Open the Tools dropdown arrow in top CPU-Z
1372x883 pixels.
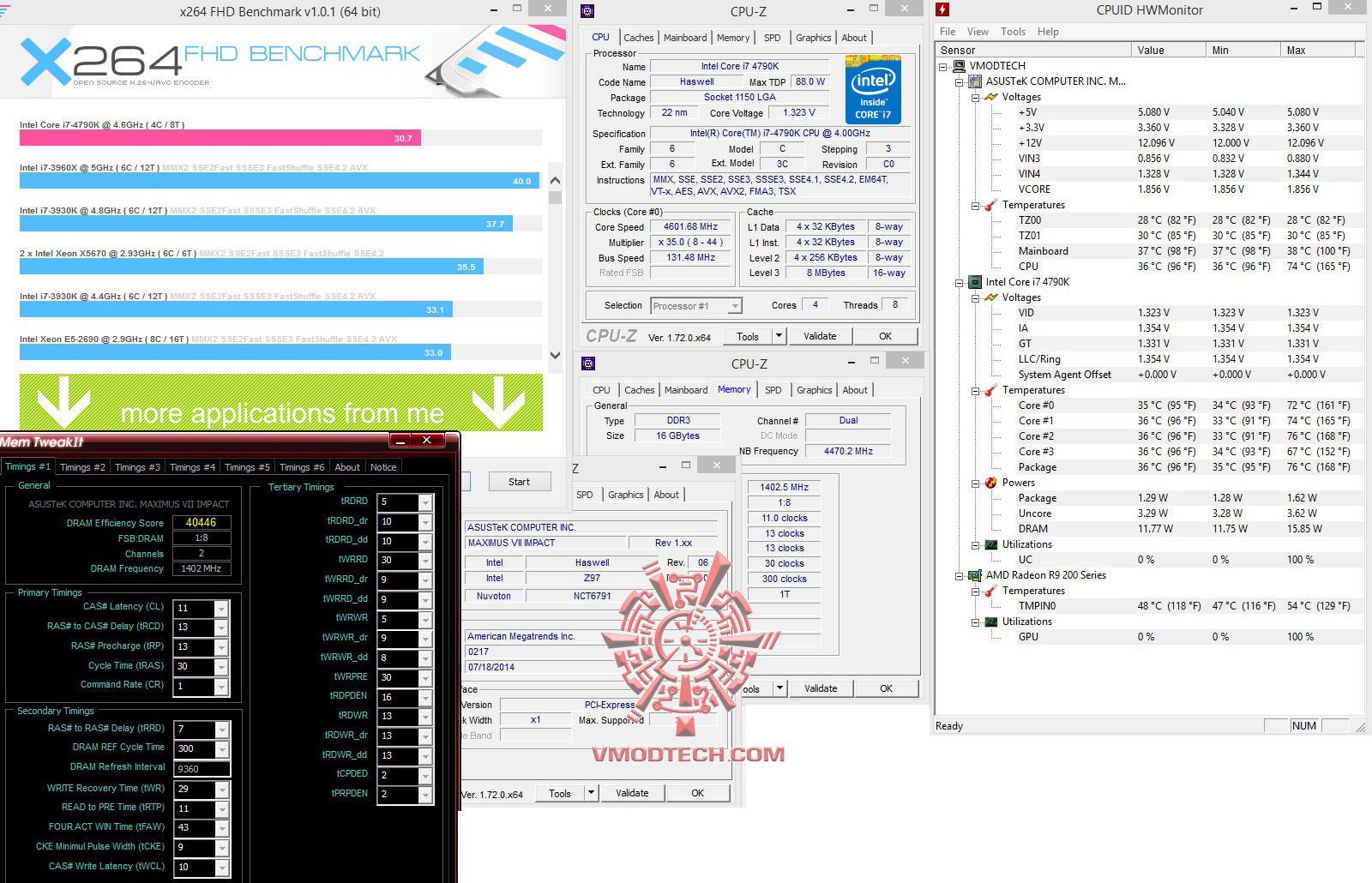tap(779, 336)
